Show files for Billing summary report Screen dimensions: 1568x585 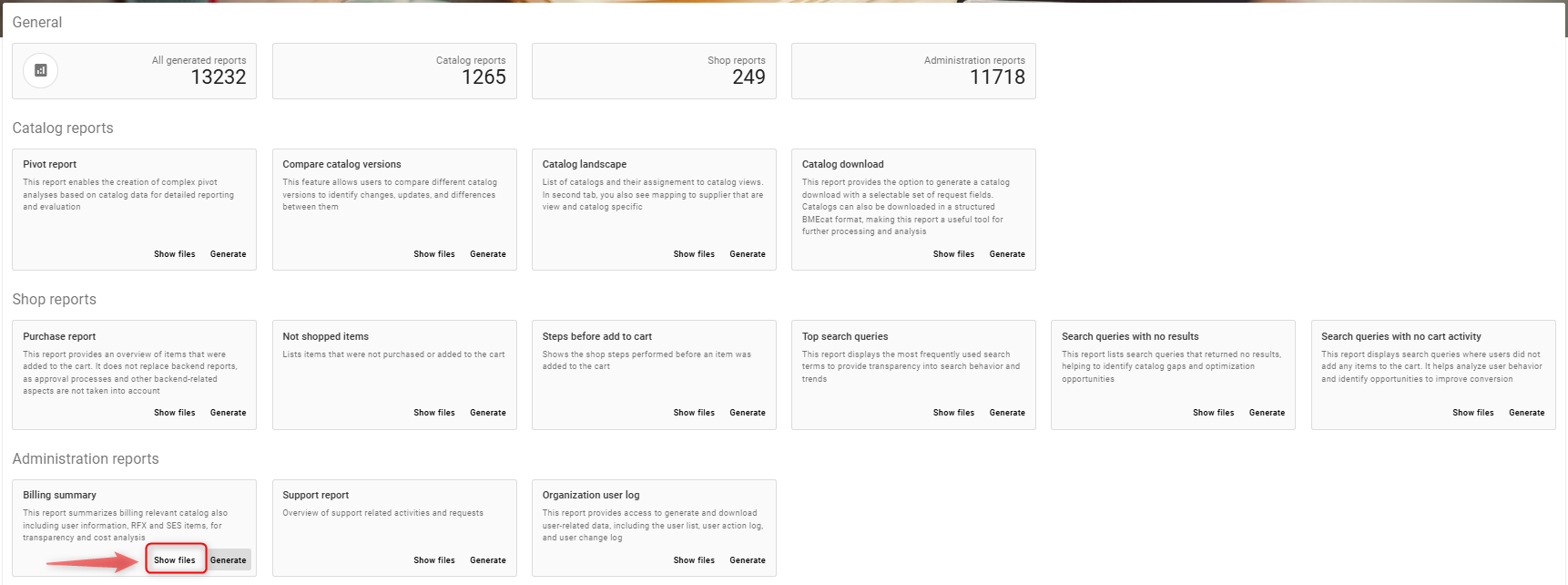(175, 560)
